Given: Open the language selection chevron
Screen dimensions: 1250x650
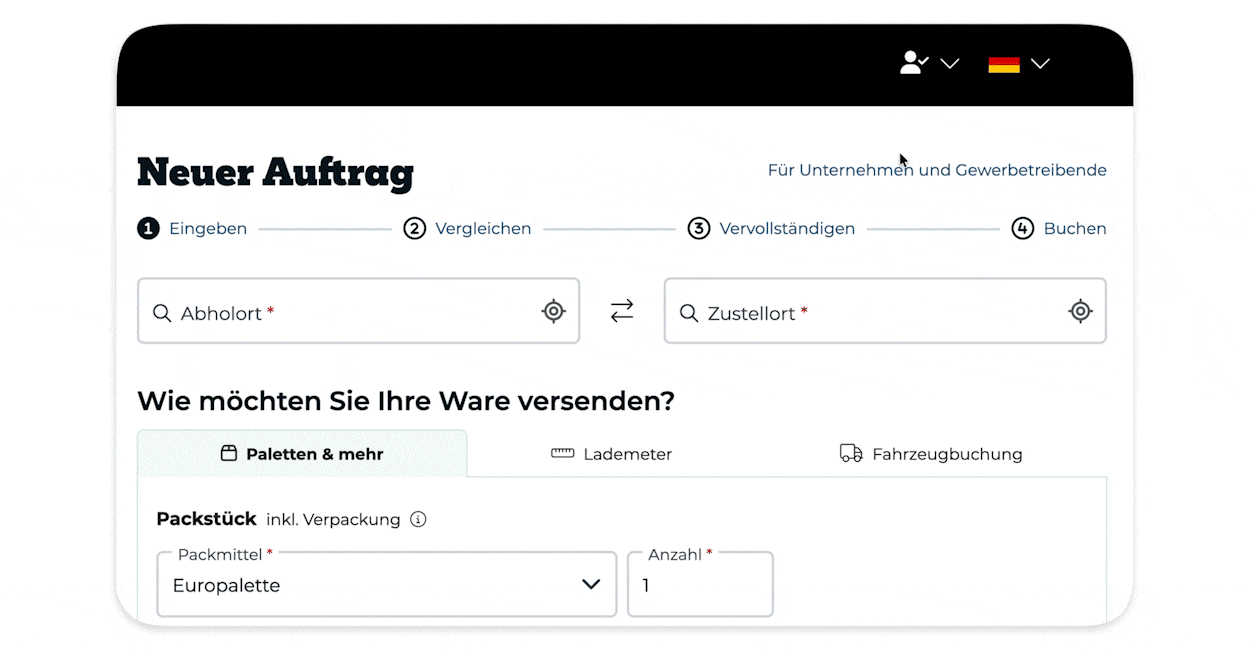Looking at the screenshot, I should [x=1040, y=64].
